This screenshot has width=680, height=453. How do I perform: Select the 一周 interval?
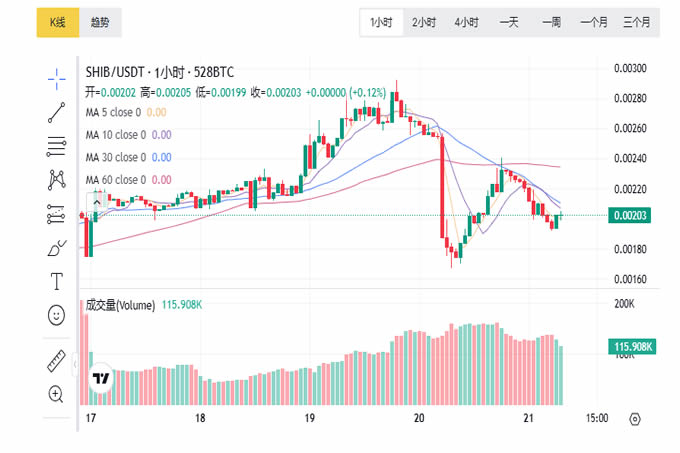tap(551, 23)
